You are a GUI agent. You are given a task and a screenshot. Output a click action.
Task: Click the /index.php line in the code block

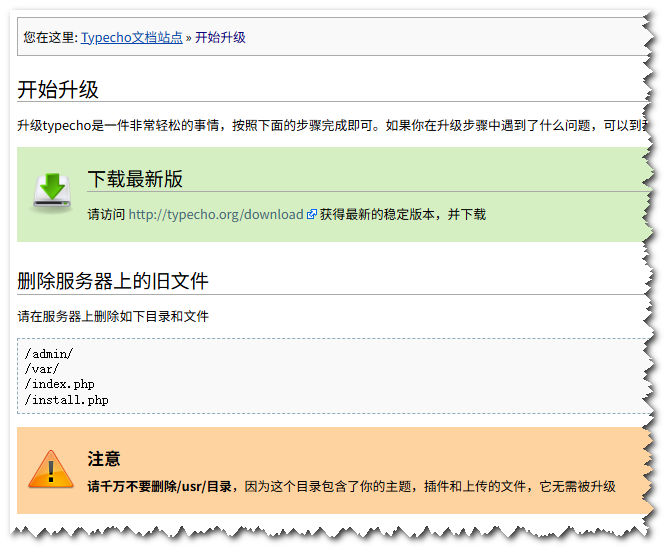[x=60, y=384]
